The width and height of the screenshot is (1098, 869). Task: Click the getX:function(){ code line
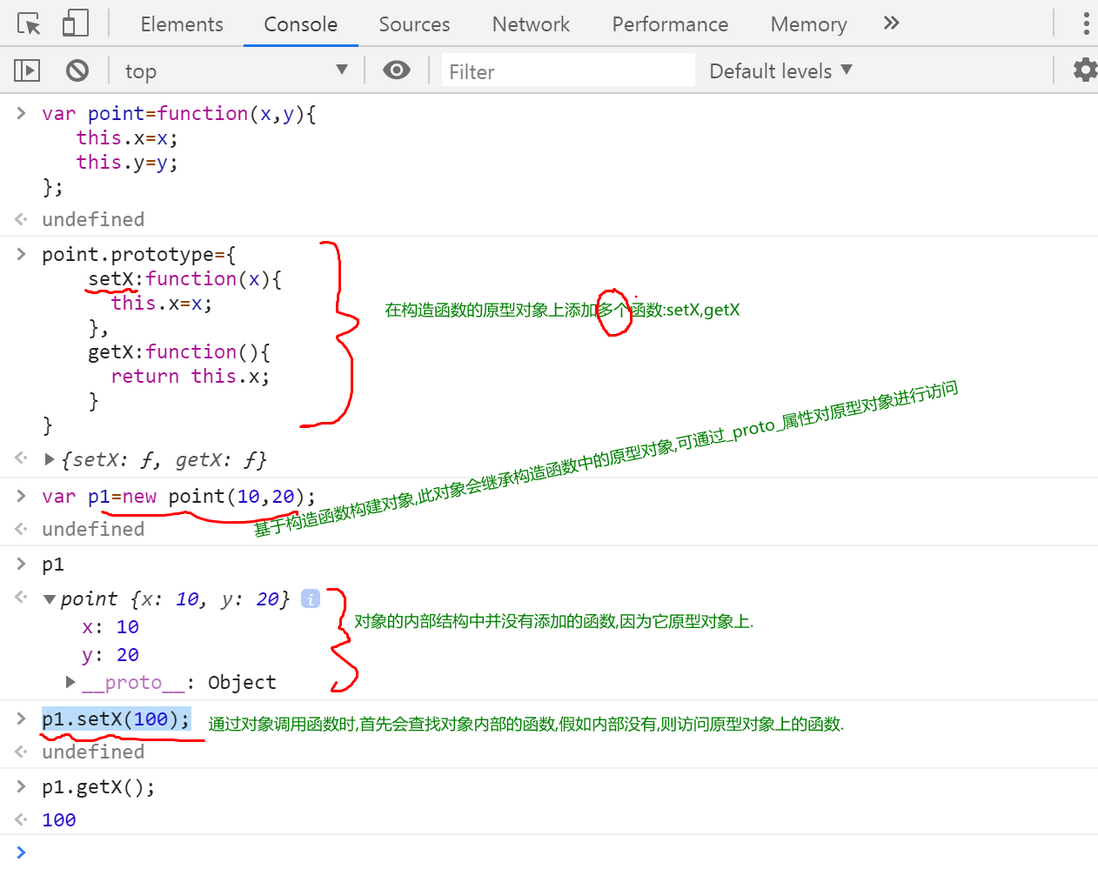pyautogui.click(x=179, y=352)
